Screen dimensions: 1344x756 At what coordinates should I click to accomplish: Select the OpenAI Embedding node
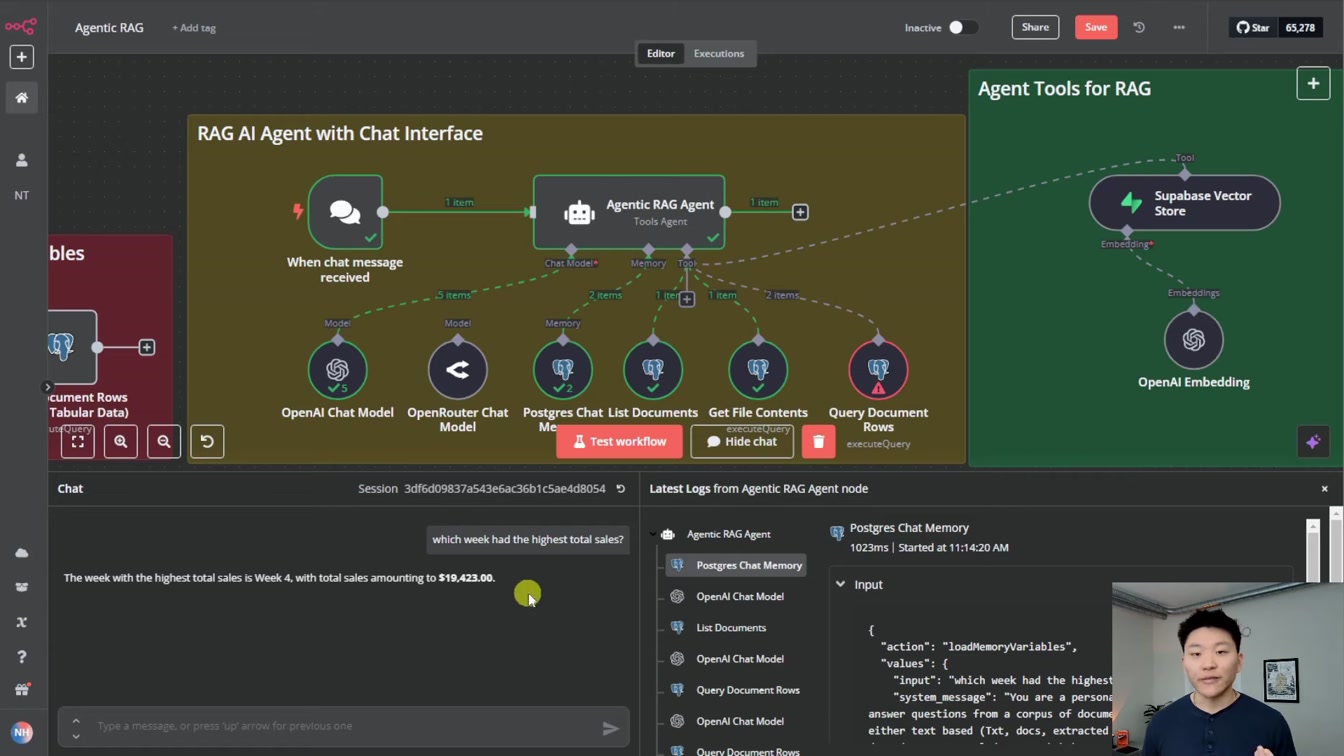(1194, 340)
